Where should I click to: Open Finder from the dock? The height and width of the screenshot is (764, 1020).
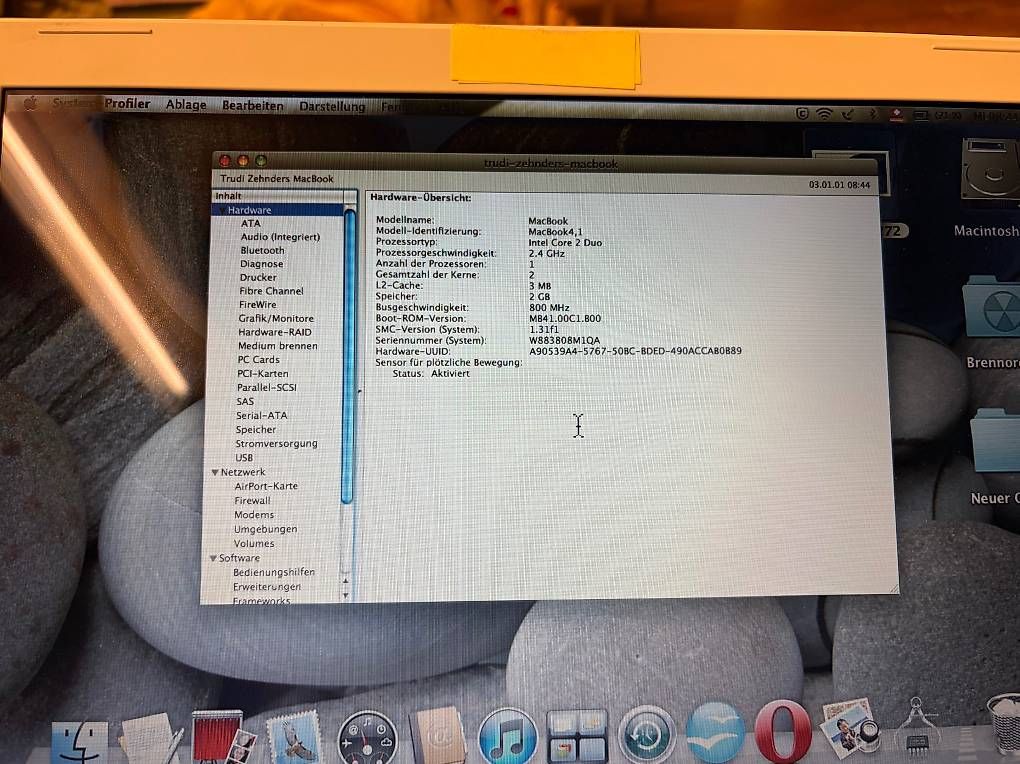click(80, 741)
